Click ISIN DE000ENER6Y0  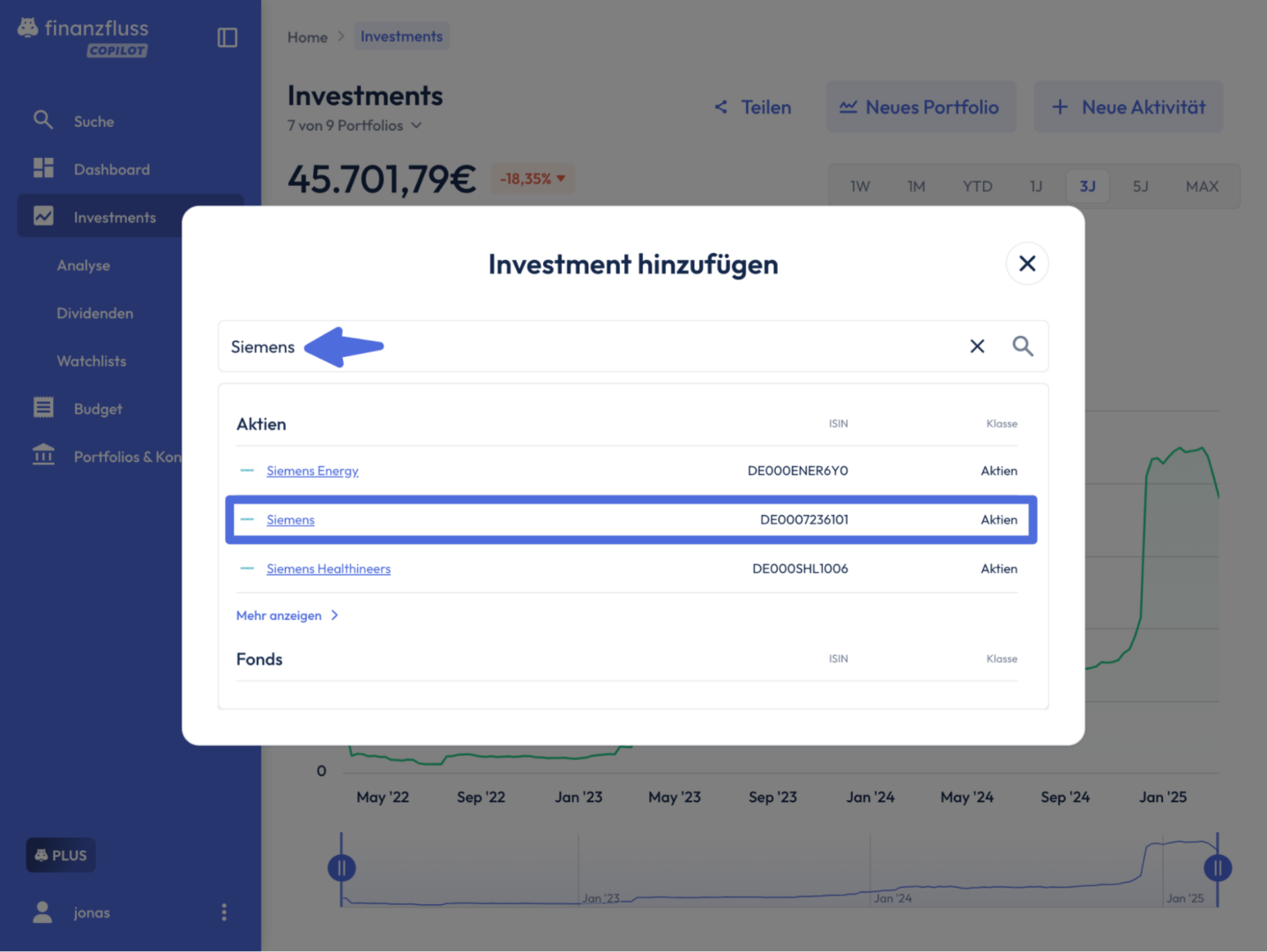coord(798,471)
